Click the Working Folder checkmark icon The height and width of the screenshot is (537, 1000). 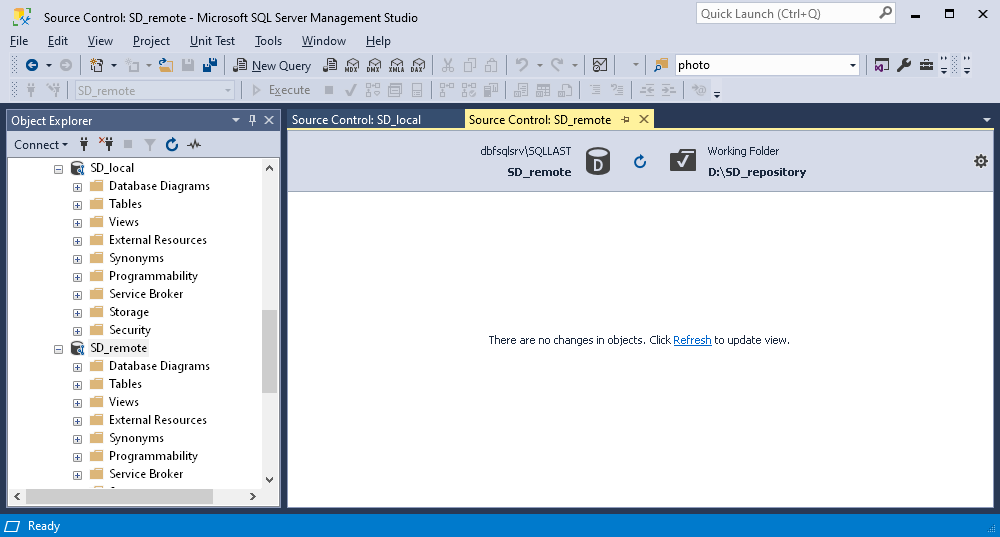(682, 161)
